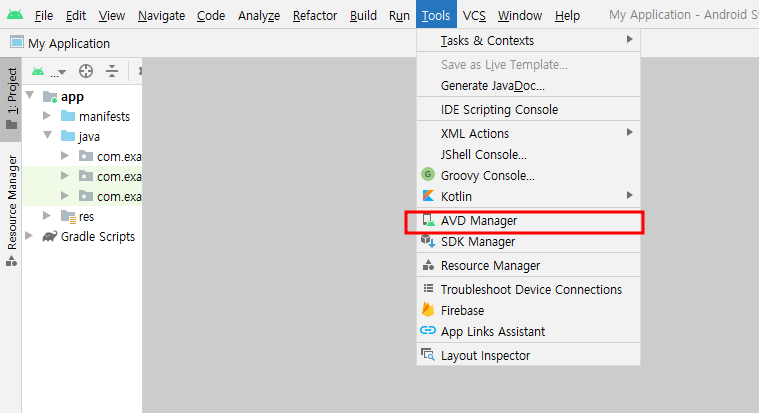Open the VCS menu
This screenshot has height=413, width=759.
[474, 16]
